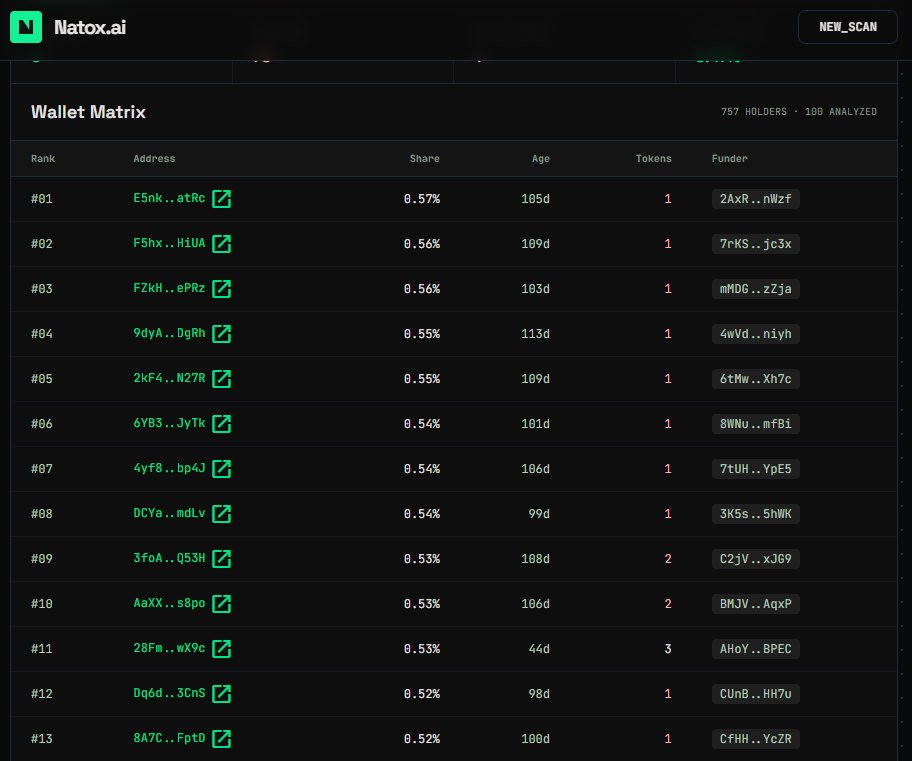
Task: Open external link icon for Dq6d..3CnS
Action: 222,694
